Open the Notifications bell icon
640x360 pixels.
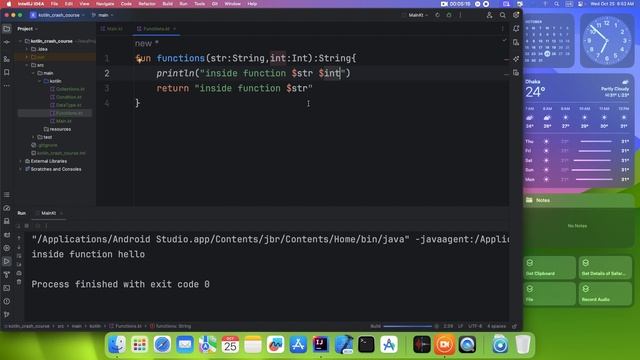[x=516, y=29]
